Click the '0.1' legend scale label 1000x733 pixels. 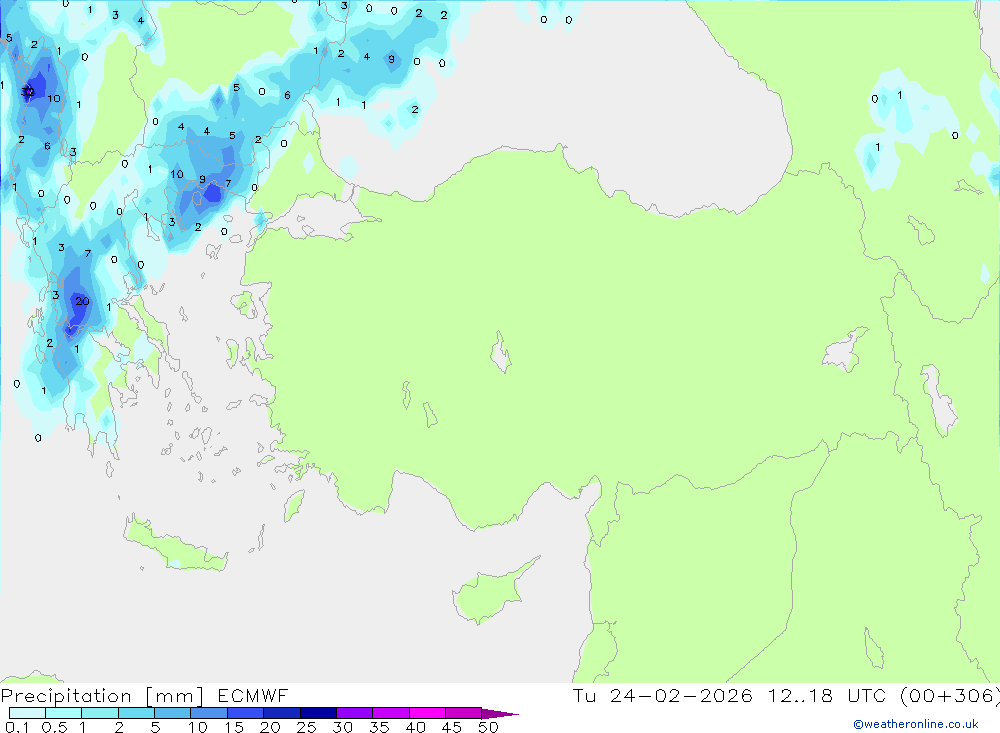coord(17,727)
